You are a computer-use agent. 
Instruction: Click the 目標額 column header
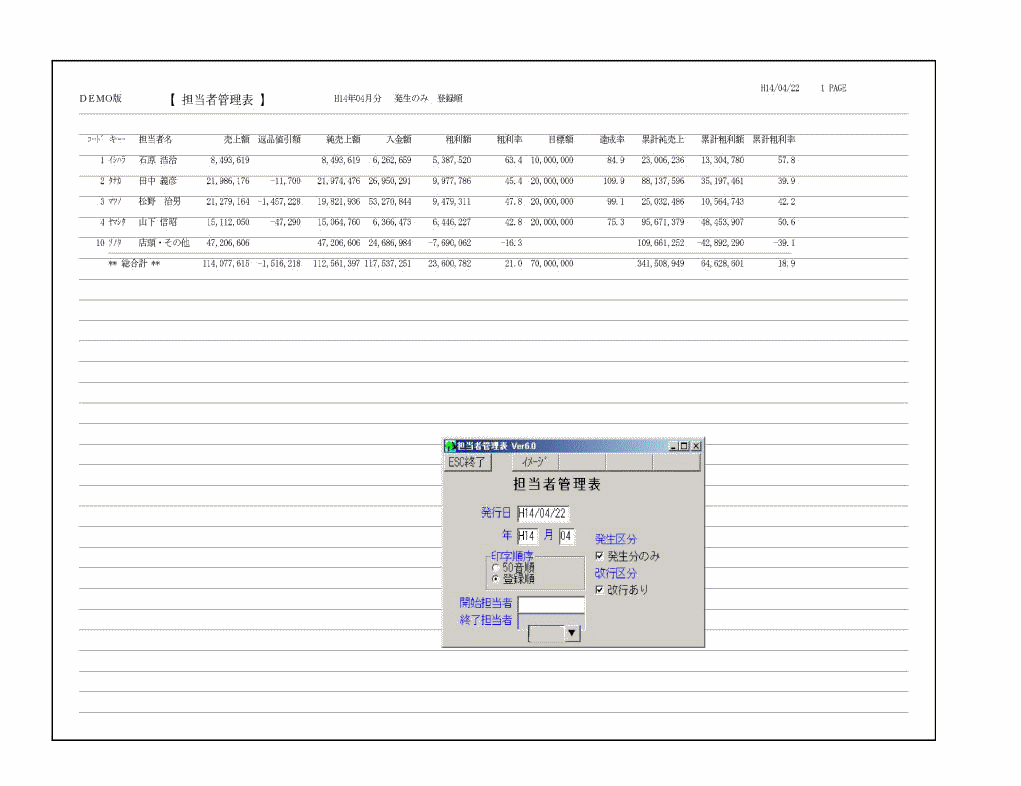click(x=561, y=139)
